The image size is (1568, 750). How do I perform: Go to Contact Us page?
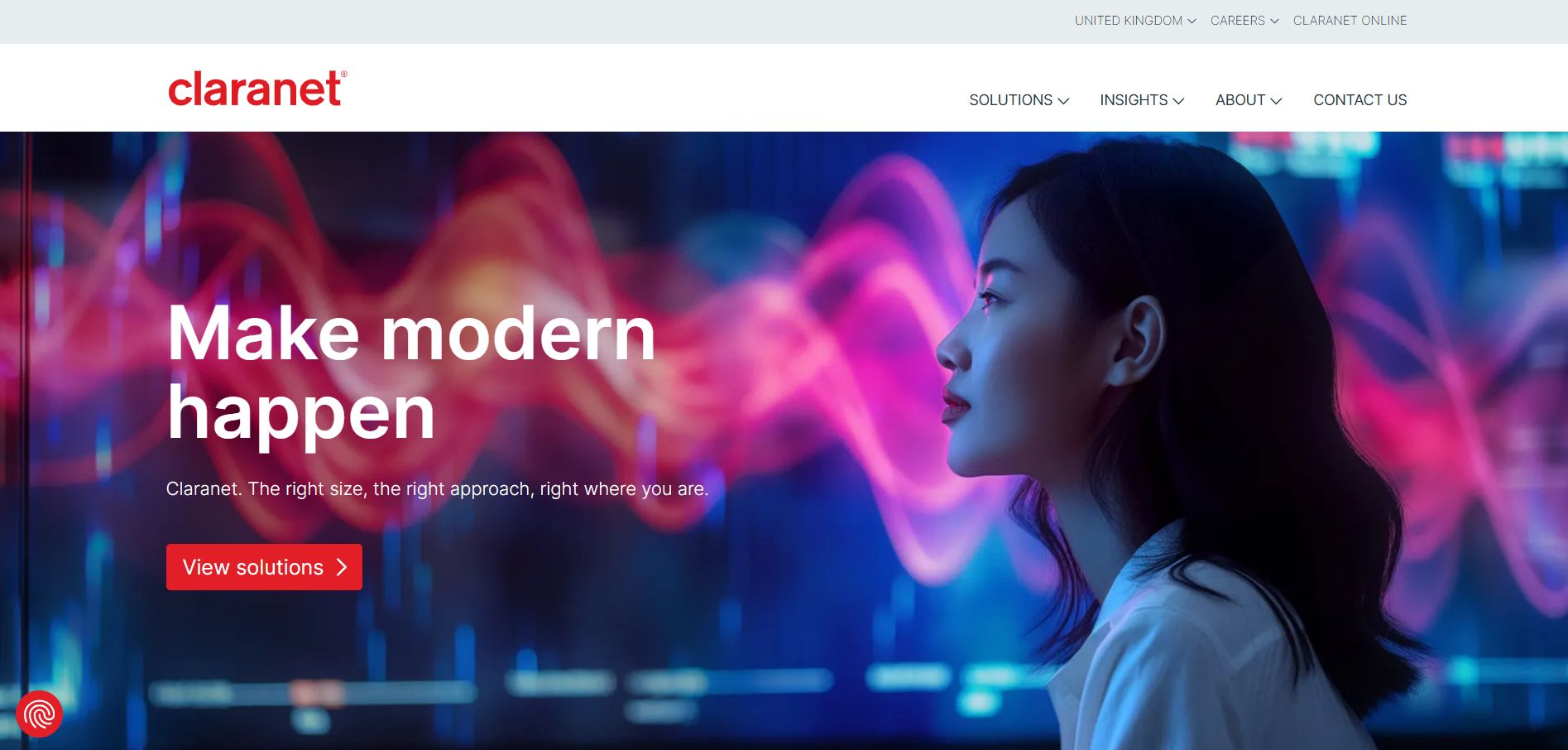coord(1359,100)
